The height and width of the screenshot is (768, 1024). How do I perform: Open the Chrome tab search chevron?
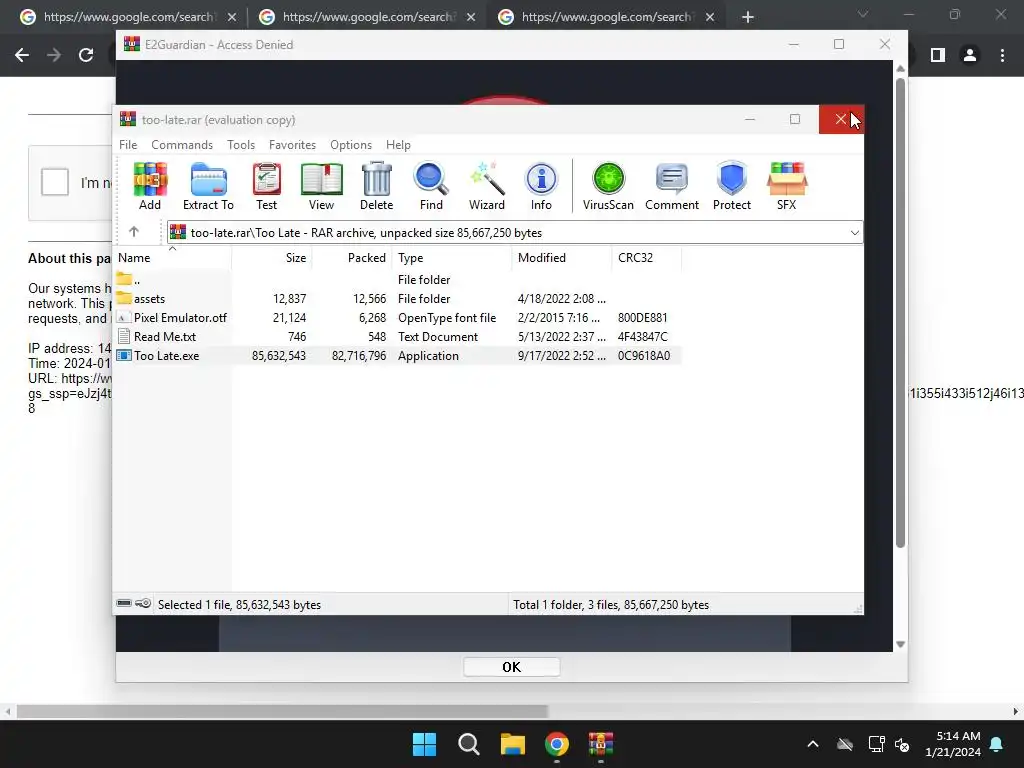863,14
